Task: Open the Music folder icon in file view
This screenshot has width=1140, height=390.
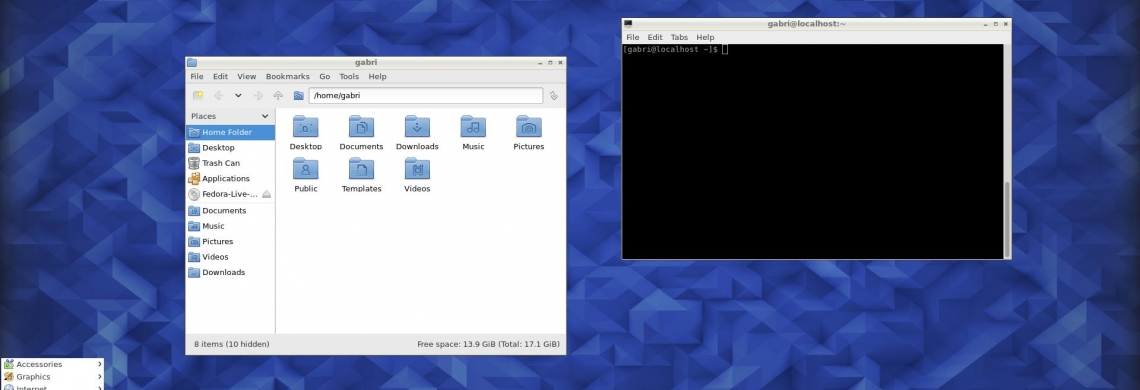Action: click(473, 127)
